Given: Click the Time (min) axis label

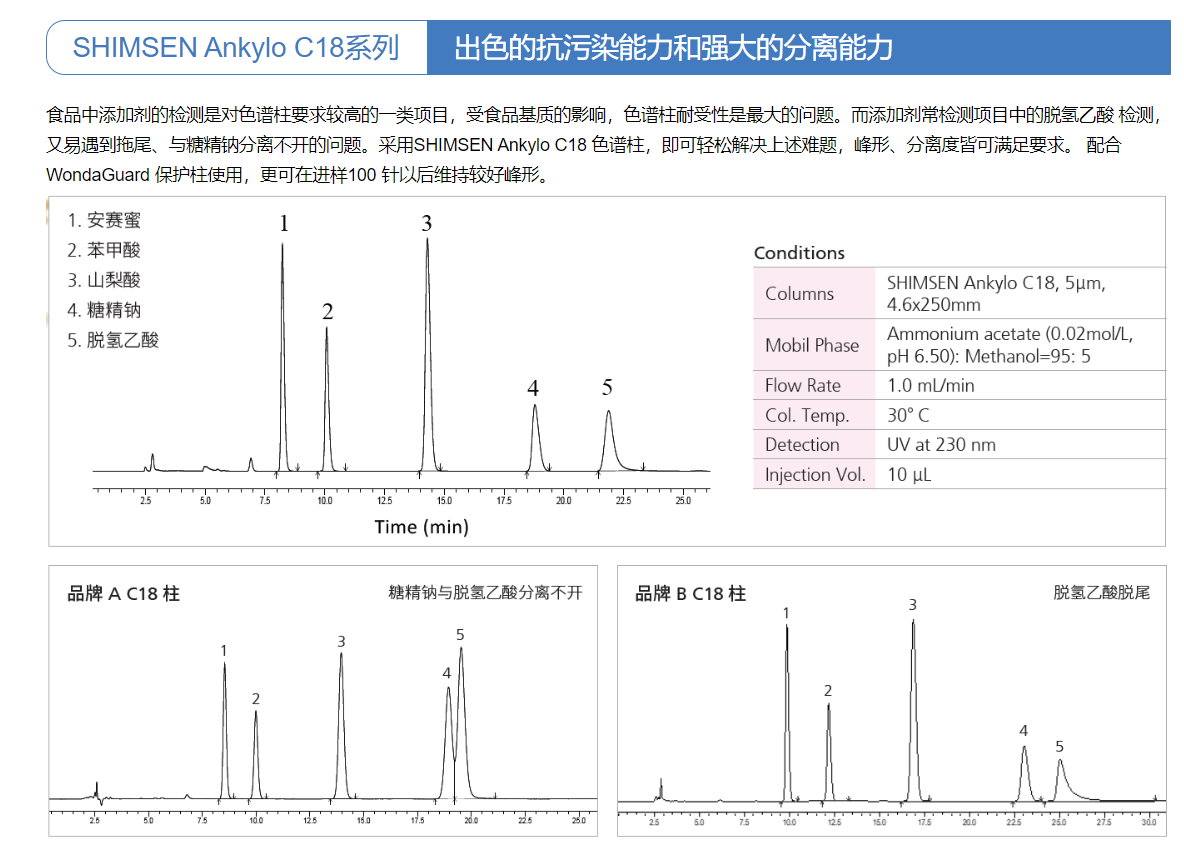Looking at the screenshot, I should tap(421, 527).
